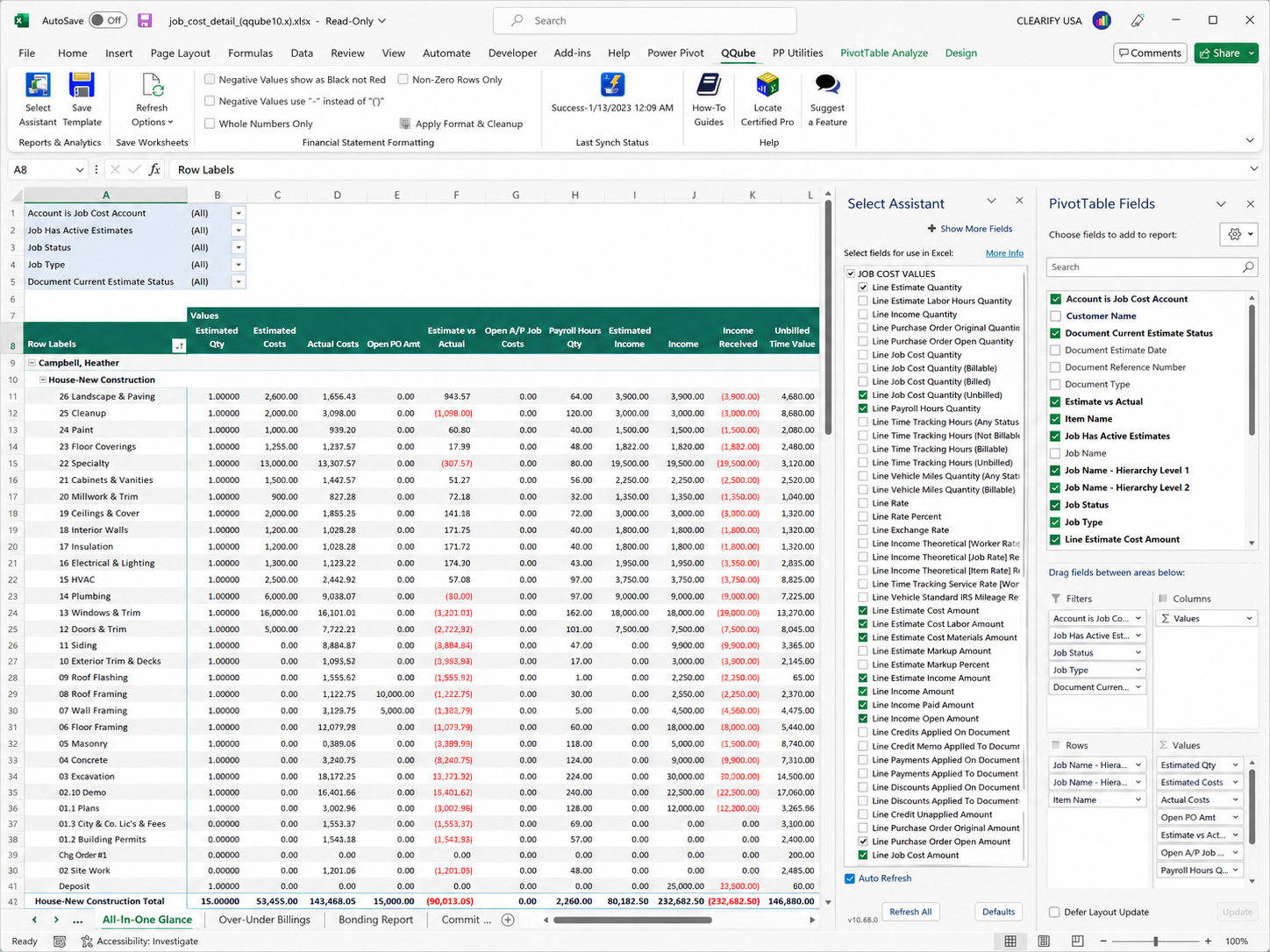Viewport: 1270px width, 952px height.
Task: Click the insert function fx icon
Action: point(154,169)
